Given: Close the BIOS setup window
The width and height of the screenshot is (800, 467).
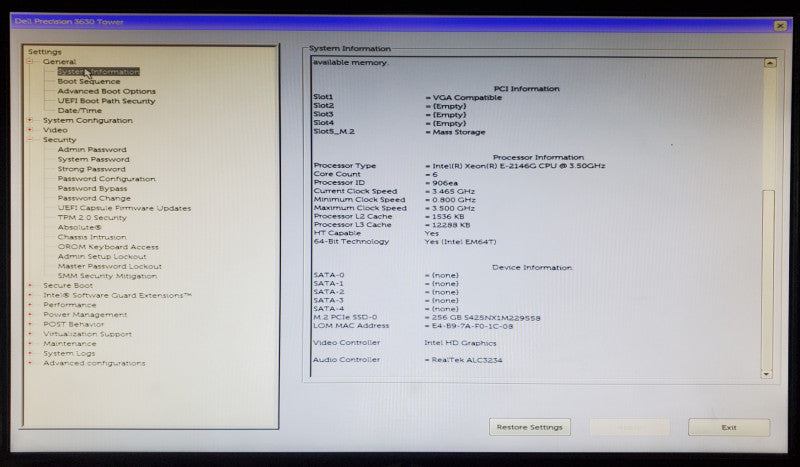Looking at the screenshot, I should pyautogui.click(x=780, y=26).
